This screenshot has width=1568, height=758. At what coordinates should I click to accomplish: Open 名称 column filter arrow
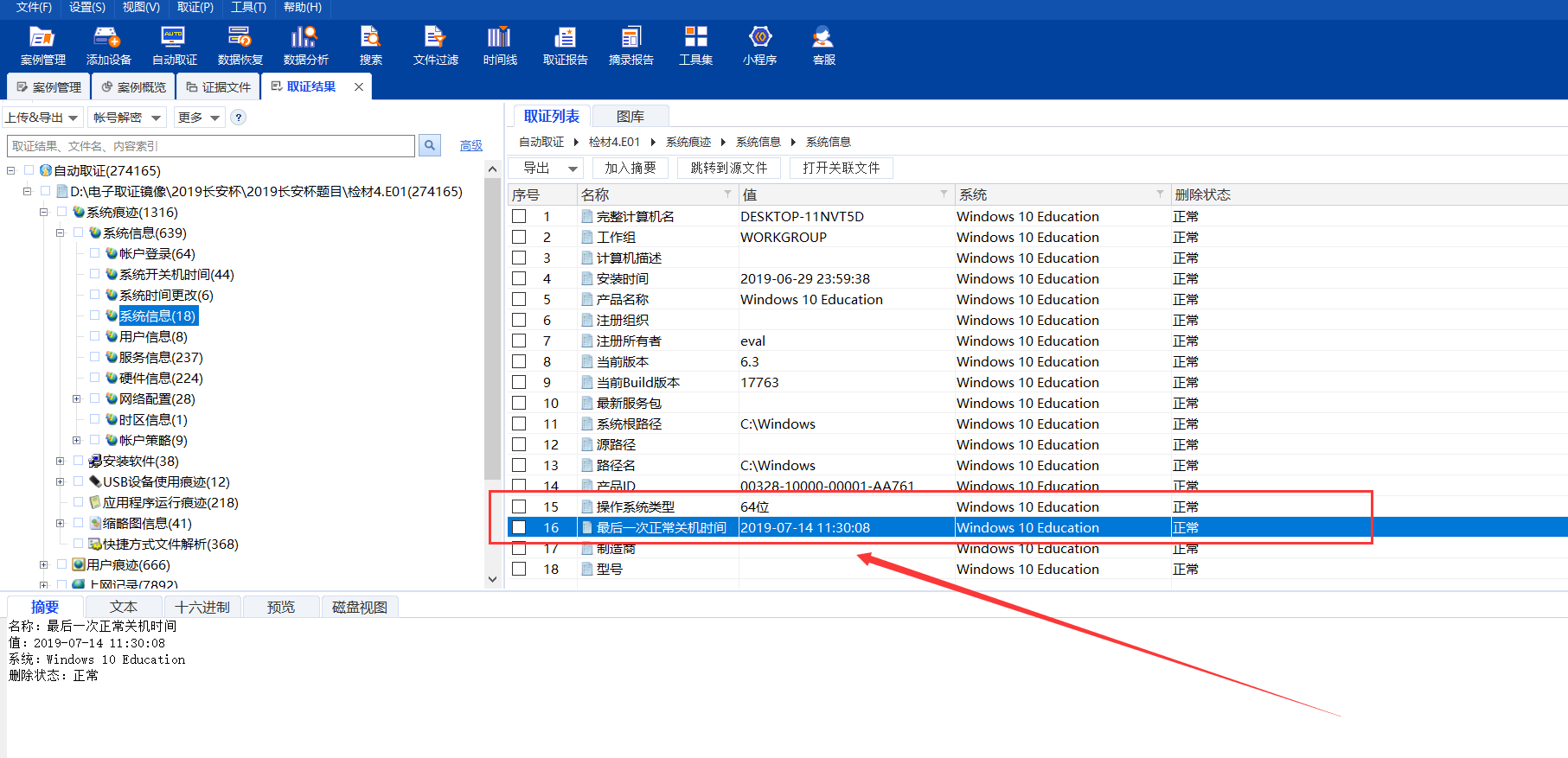[727, 194]
